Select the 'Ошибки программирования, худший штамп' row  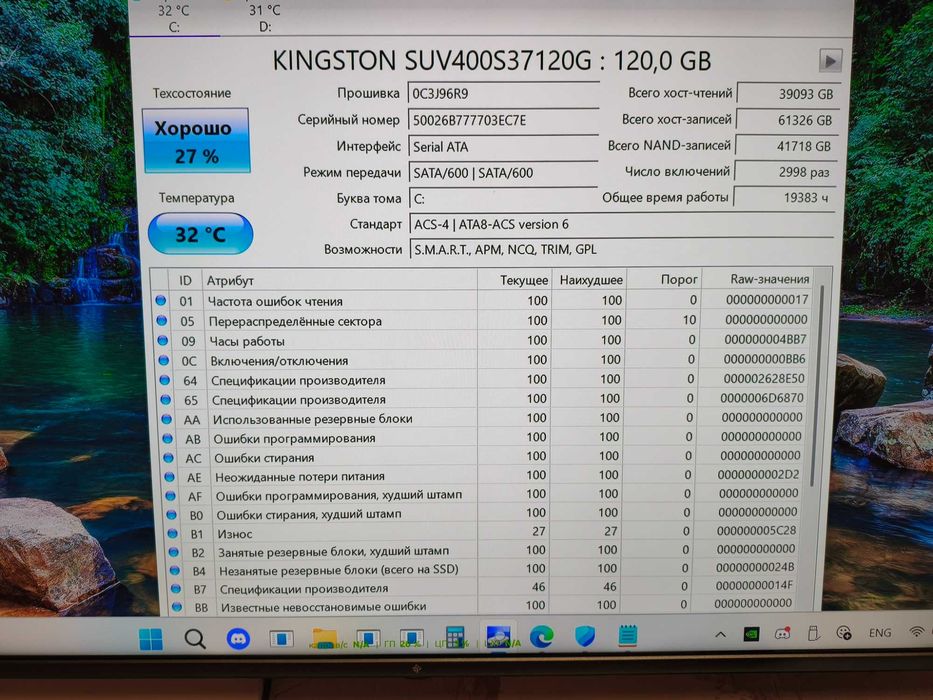click(x=484, y=495)
